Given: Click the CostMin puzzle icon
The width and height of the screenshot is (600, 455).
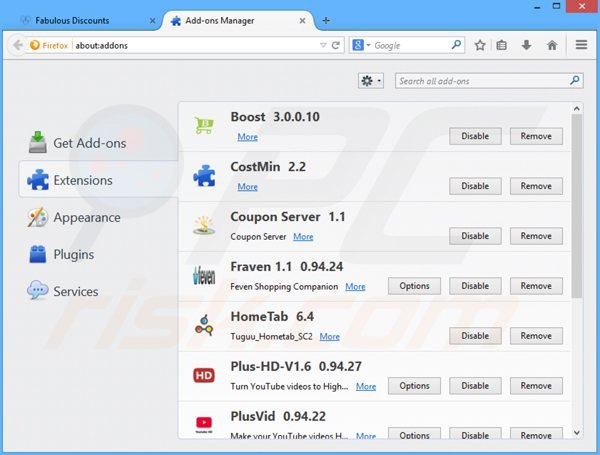Looking at the screenshot, I should point(204,175).
